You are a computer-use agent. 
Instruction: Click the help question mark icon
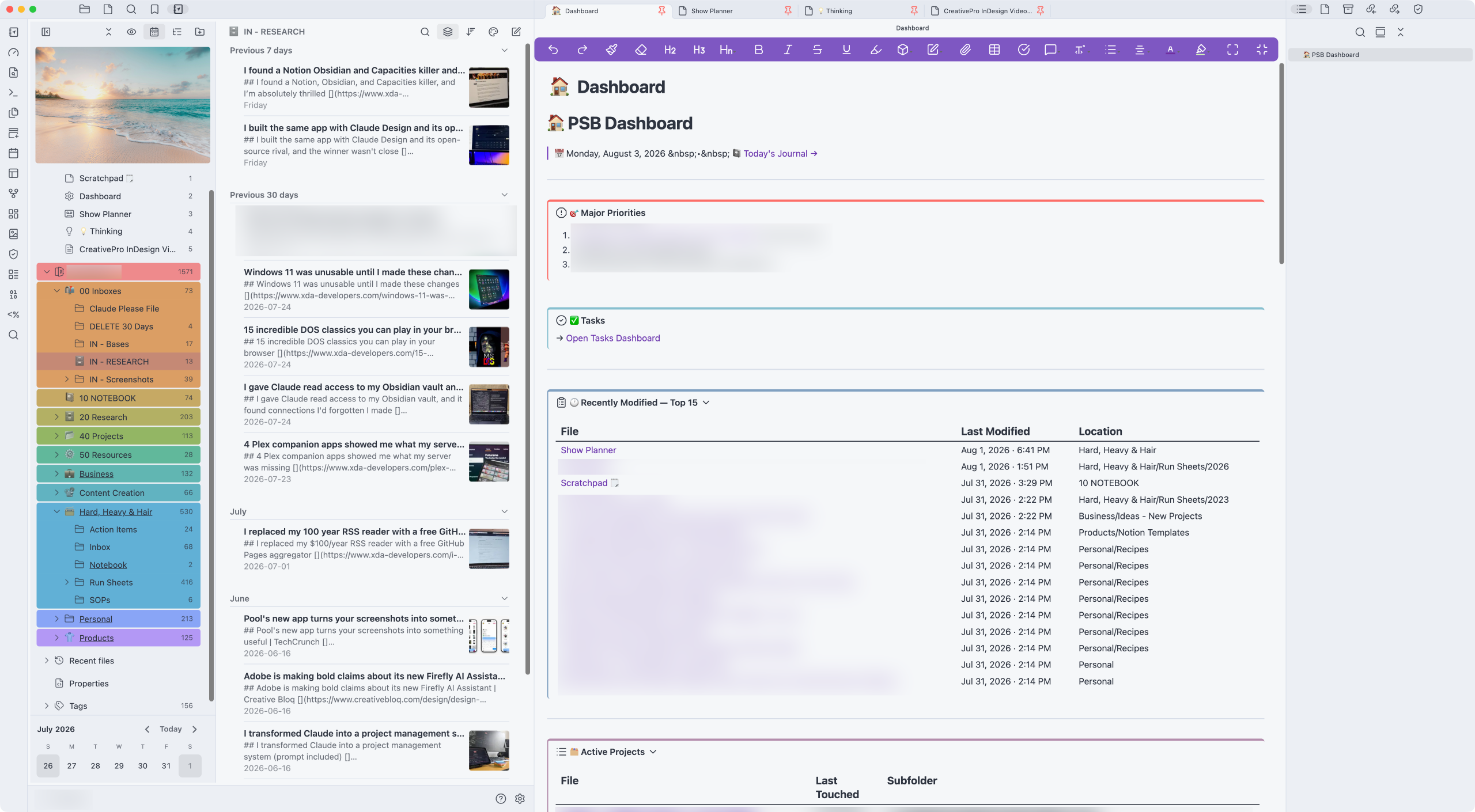click(501, 799)
